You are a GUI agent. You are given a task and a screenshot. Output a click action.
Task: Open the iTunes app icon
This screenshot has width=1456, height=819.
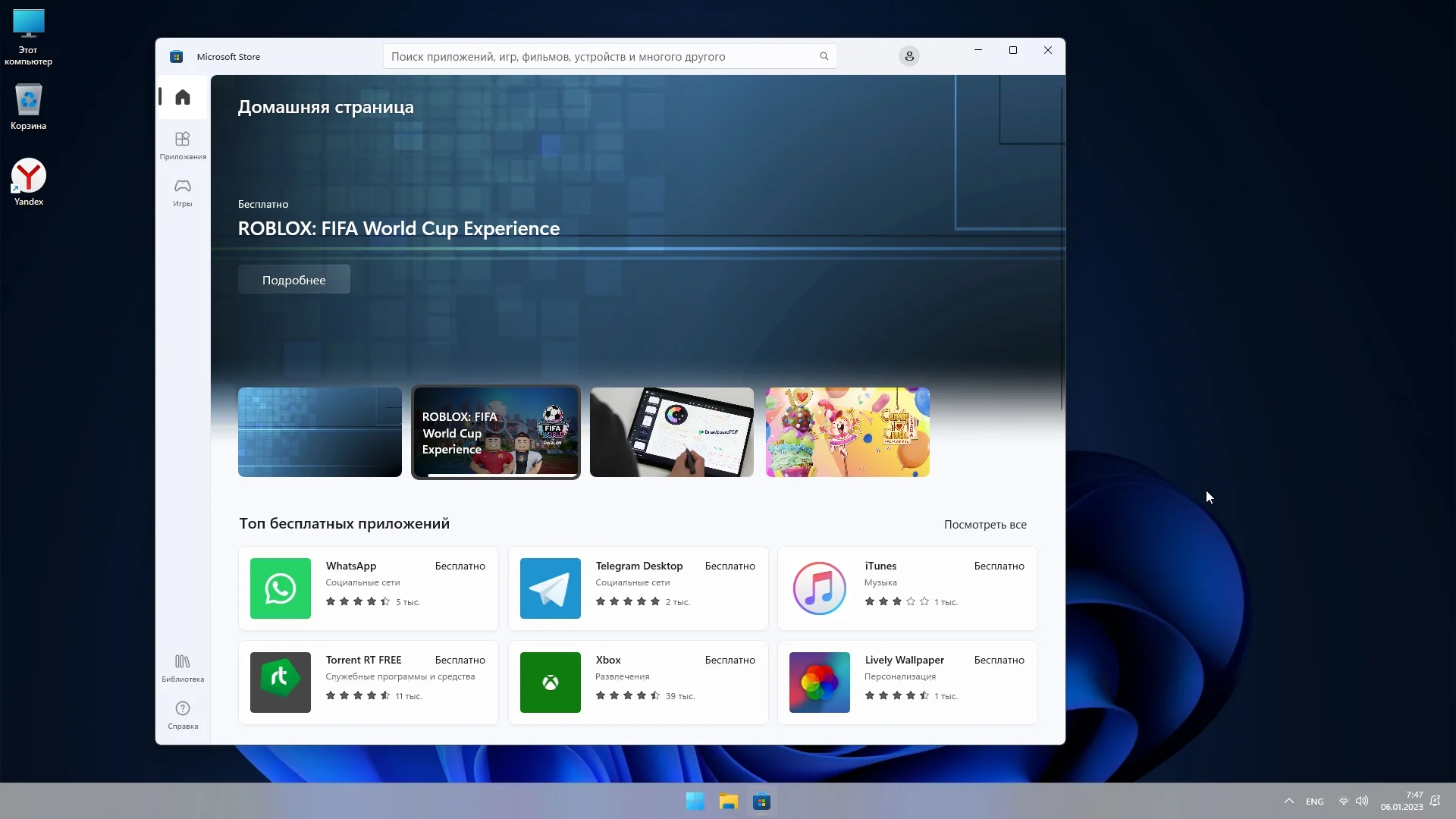(x=819, y=588)
